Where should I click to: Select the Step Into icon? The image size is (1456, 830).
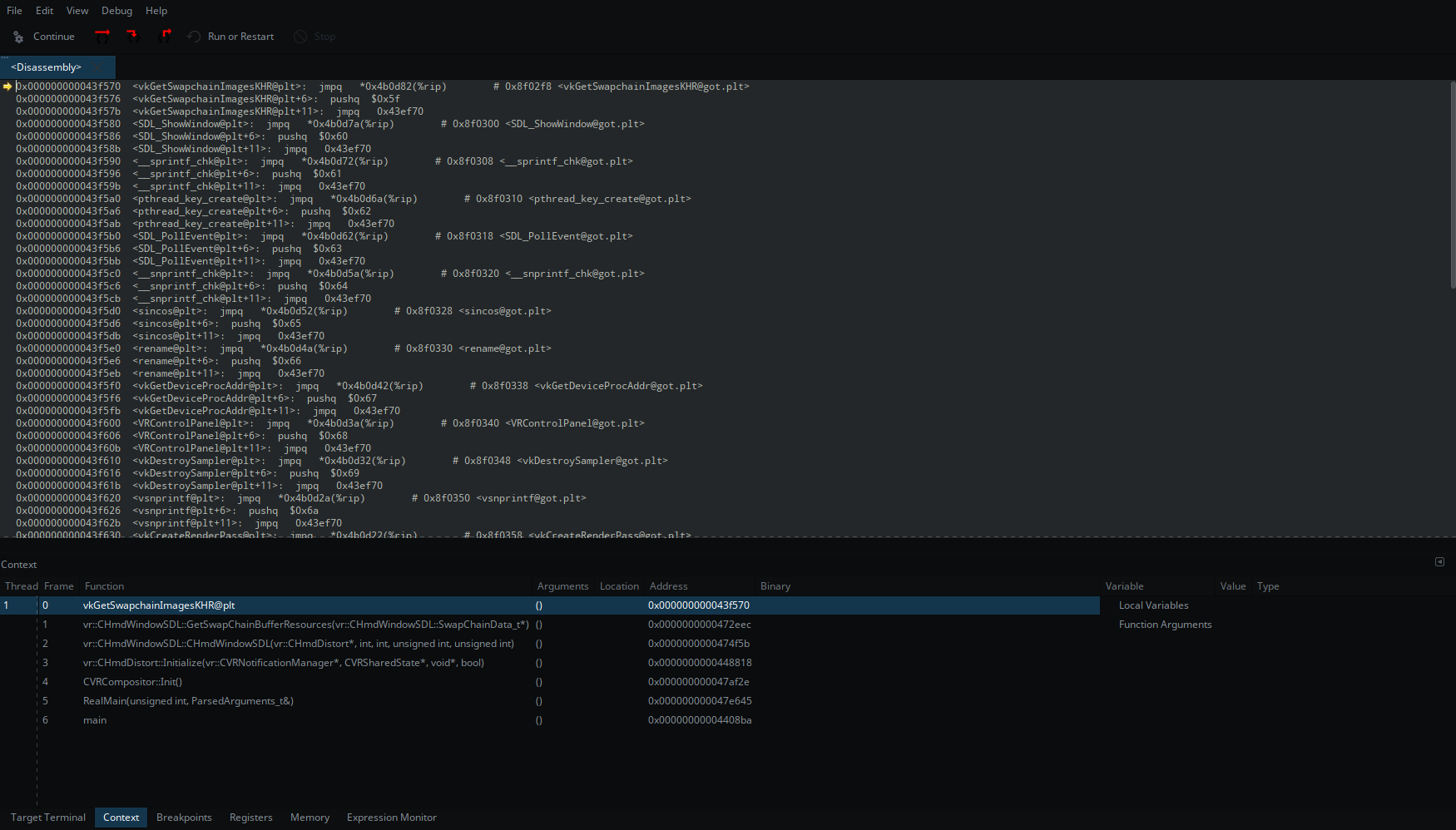tap(132, 37)
